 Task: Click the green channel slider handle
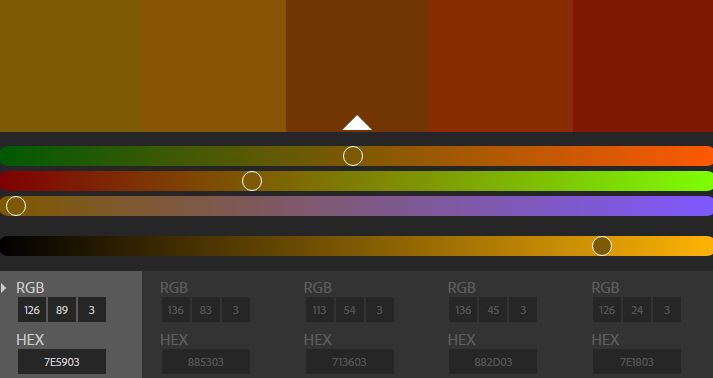(252, 181)
